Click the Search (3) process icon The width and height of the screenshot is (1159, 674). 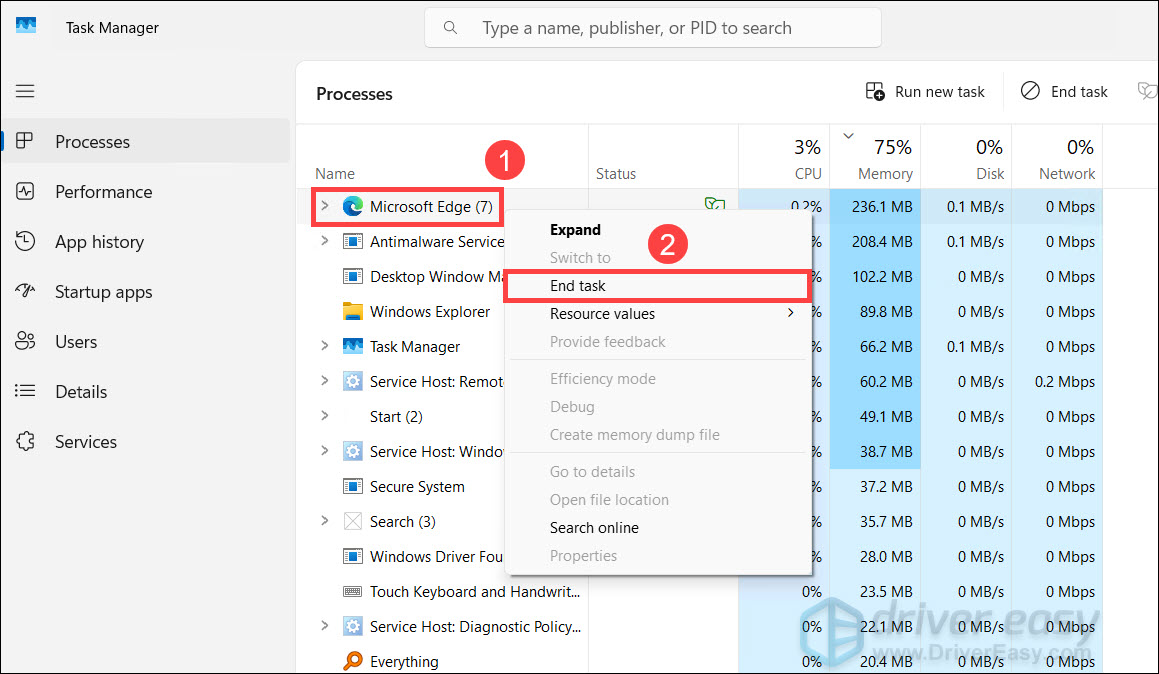tap(353, 521)
